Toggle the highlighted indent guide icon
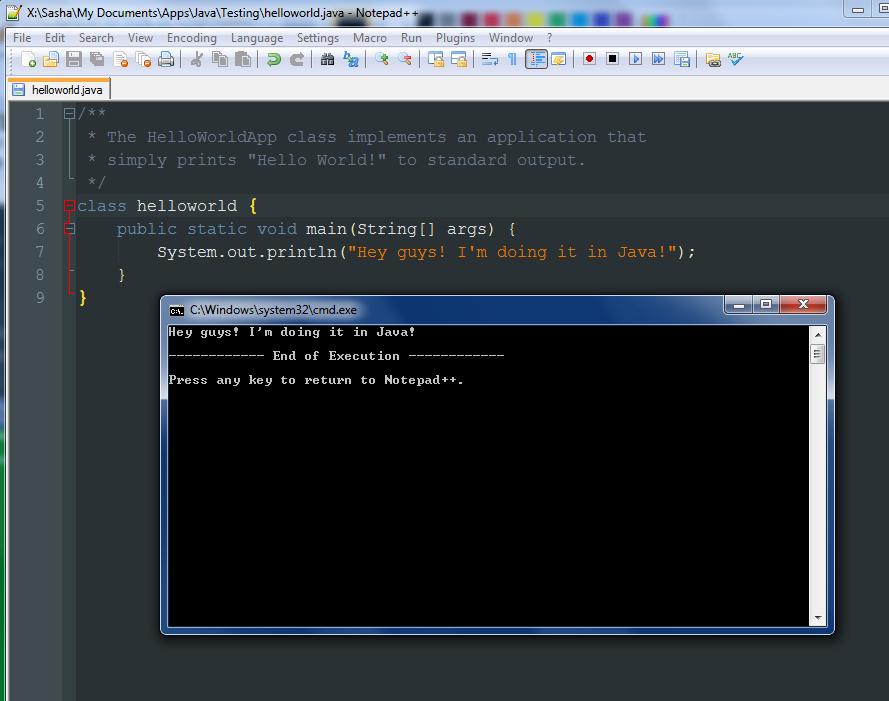This screenshot has width=889, height=701. point(536,59)
